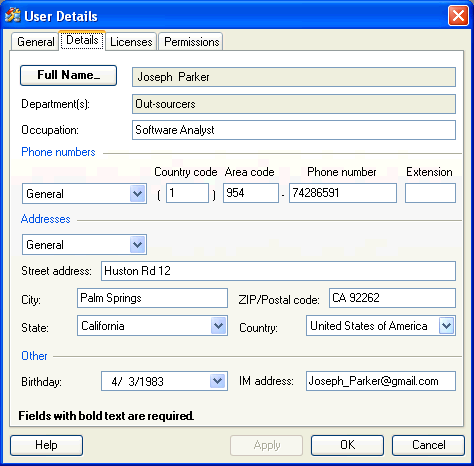
Task: Click the ZIP/Postal code field
Action: [392, 298]
